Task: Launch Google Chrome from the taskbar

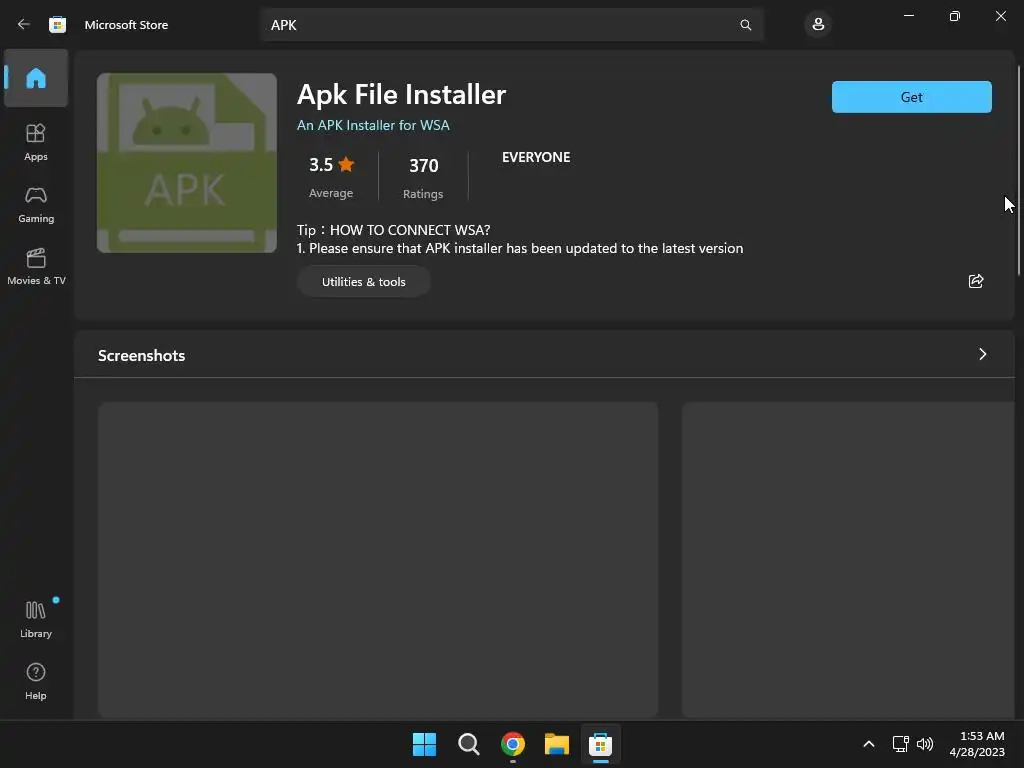Action: tap(513, 744)
